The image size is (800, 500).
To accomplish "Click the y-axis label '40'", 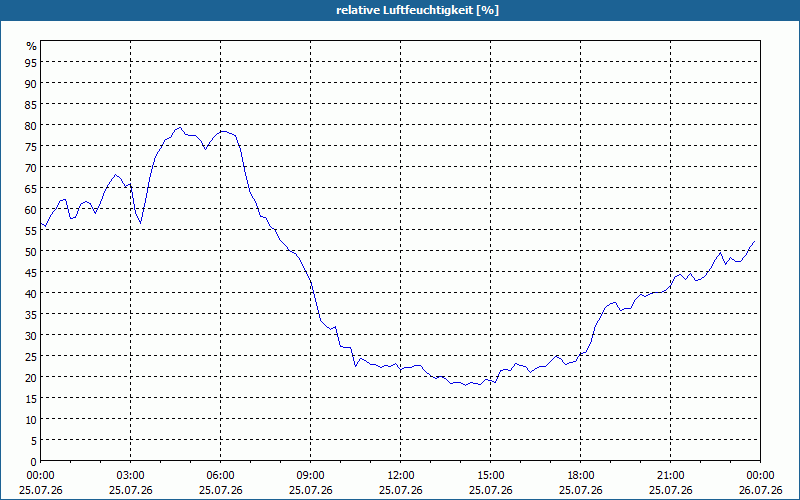I will point(31,294).
